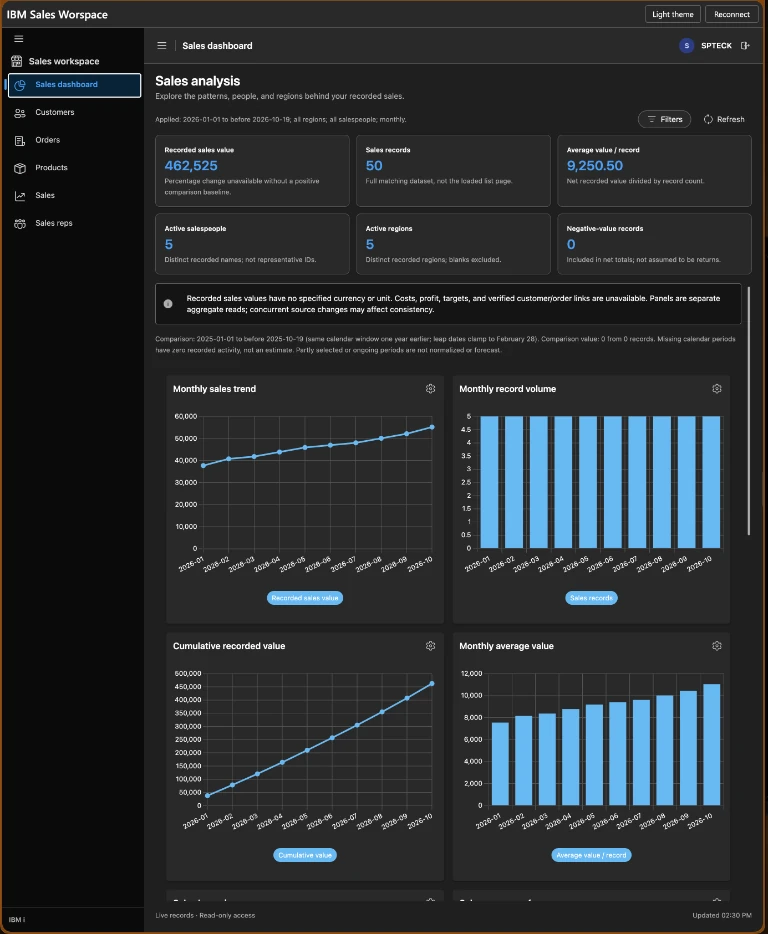The width and height of the screenshot is (768, 934).
Task: Toggle the Sales records legend chip
Action: click(591, 598)
